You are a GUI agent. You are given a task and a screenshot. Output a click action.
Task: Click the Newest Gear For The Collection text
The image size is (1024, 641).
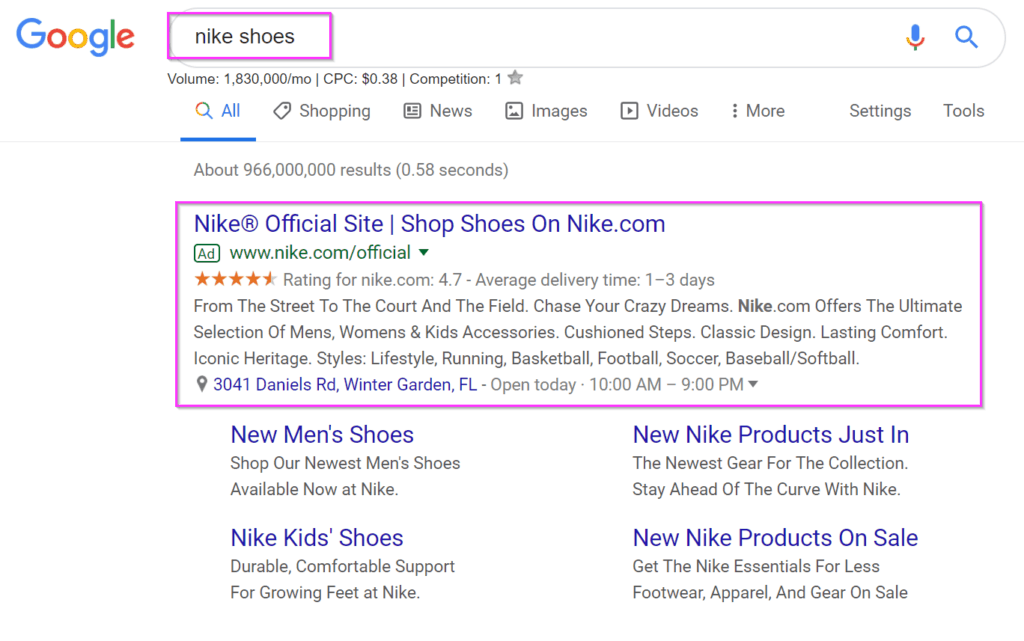770,463
